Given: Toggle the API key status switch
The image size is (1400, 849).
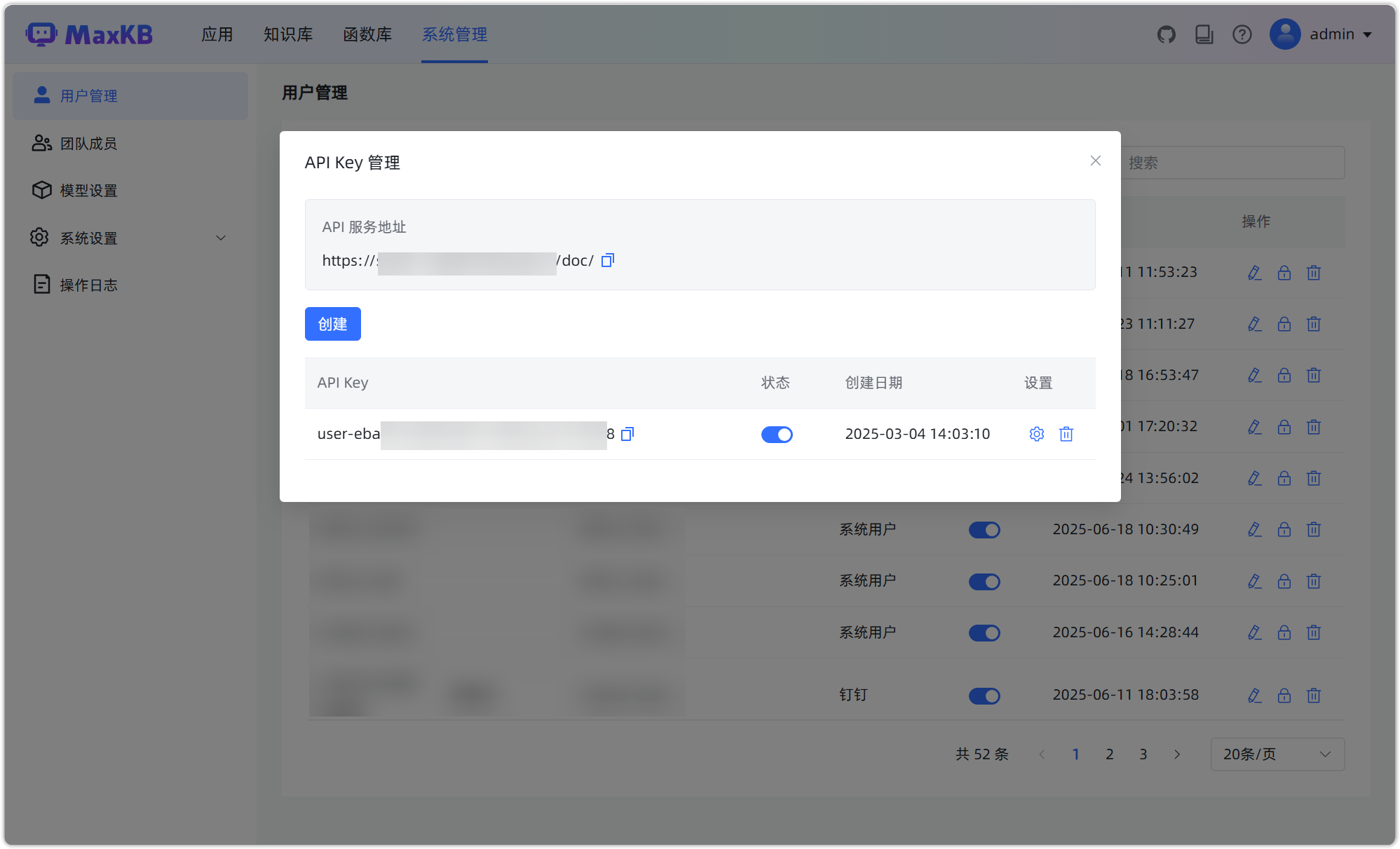Looking at the screenshot, I should pyautogui.click(x=777, y=435).
